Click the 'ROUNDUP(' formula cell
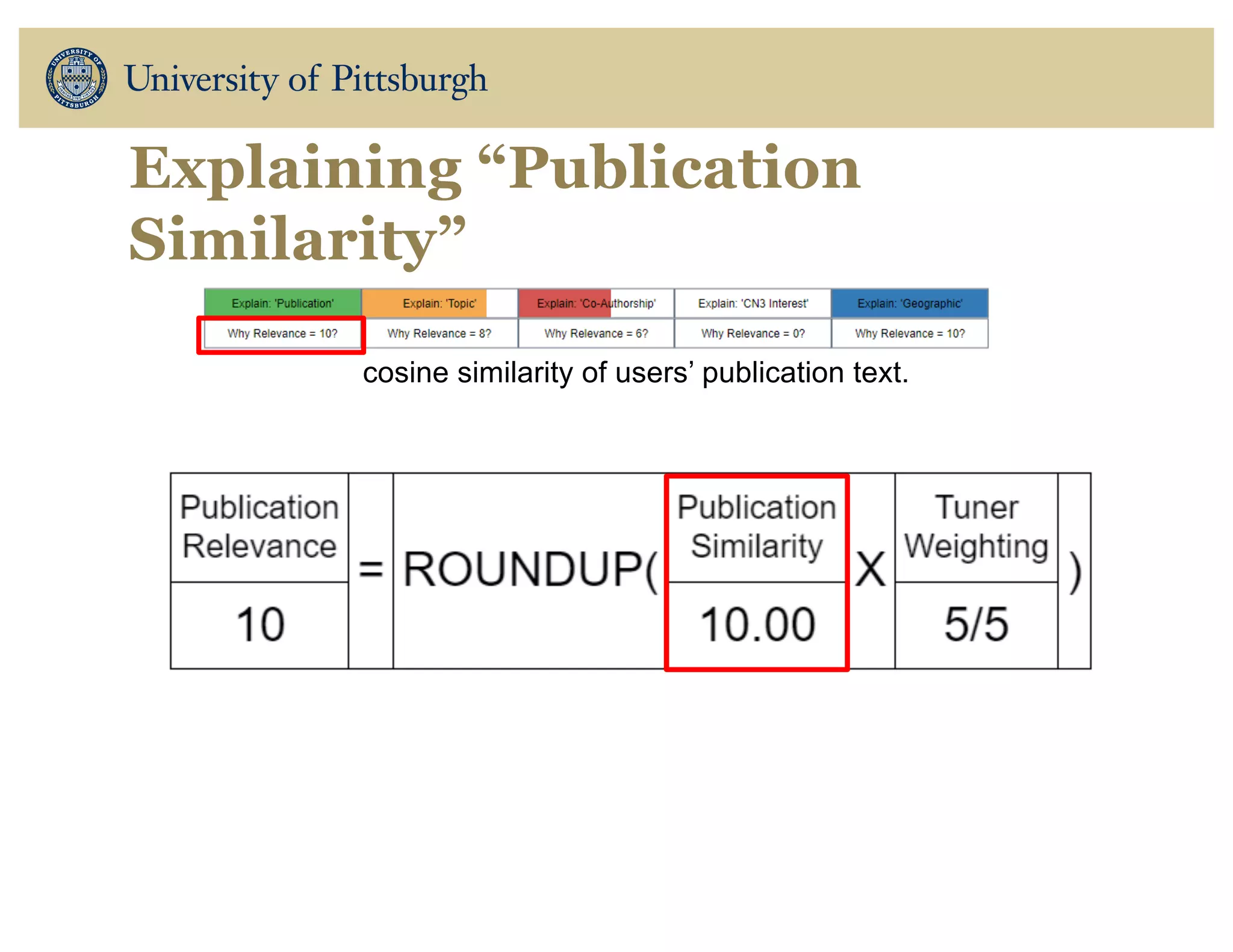 click(530, 570)
